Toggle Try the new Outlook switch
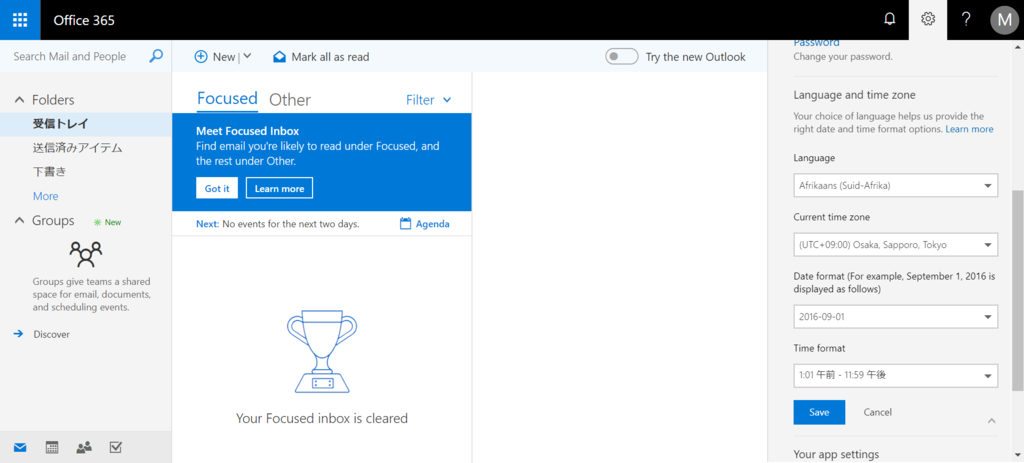Image resolution: width=1024 pixels, height=463 pixels. click(622, 57)
